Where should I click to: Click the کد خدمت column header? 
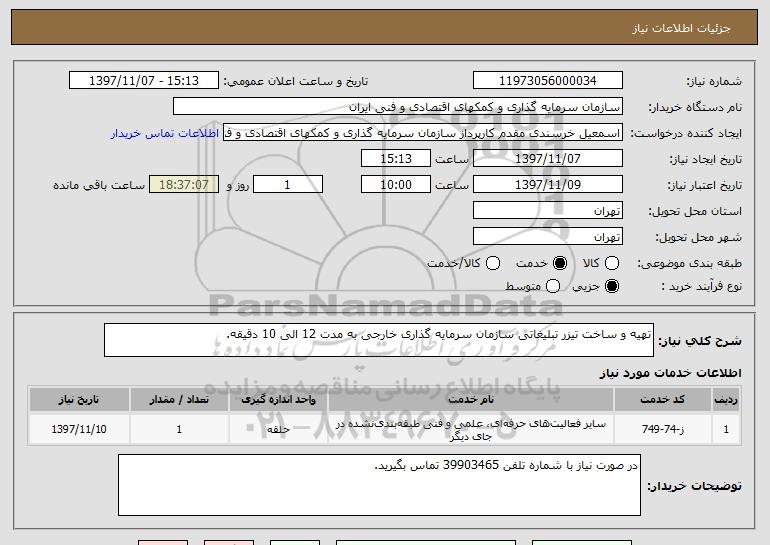(662, 400)
